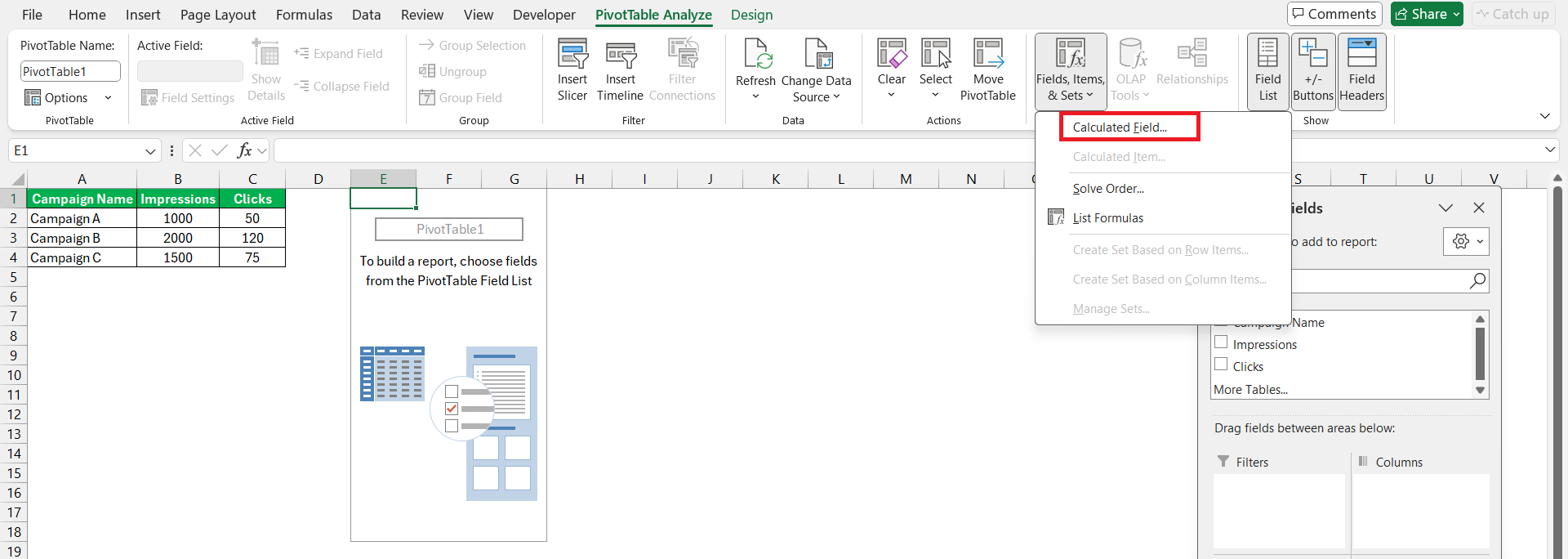The height and width of the screenshot is (559, 1568).
Task: Open the field list Tools gear menu
Action: tap(1467, 241)
